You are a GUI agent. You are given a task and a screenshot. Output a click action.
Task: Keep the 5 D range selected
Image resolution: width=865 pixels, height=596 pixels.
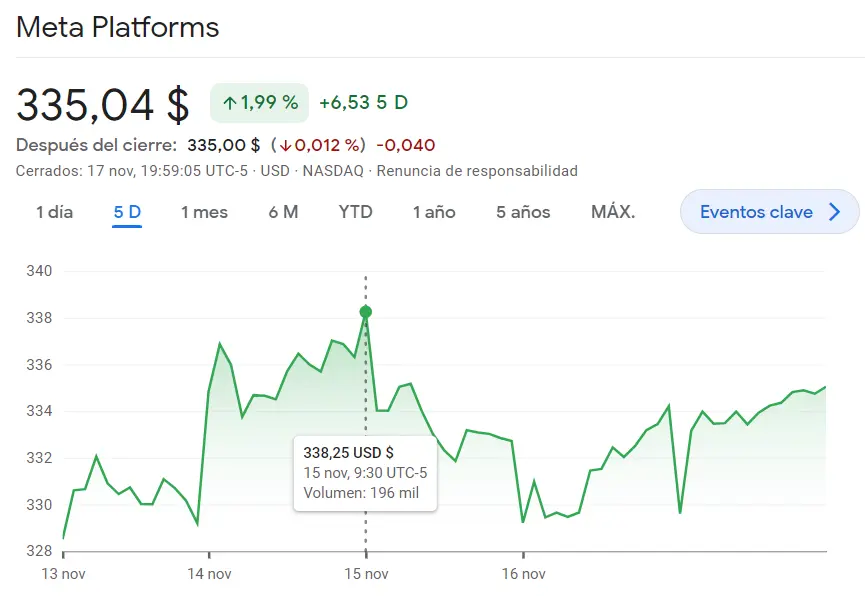[126, 211]
